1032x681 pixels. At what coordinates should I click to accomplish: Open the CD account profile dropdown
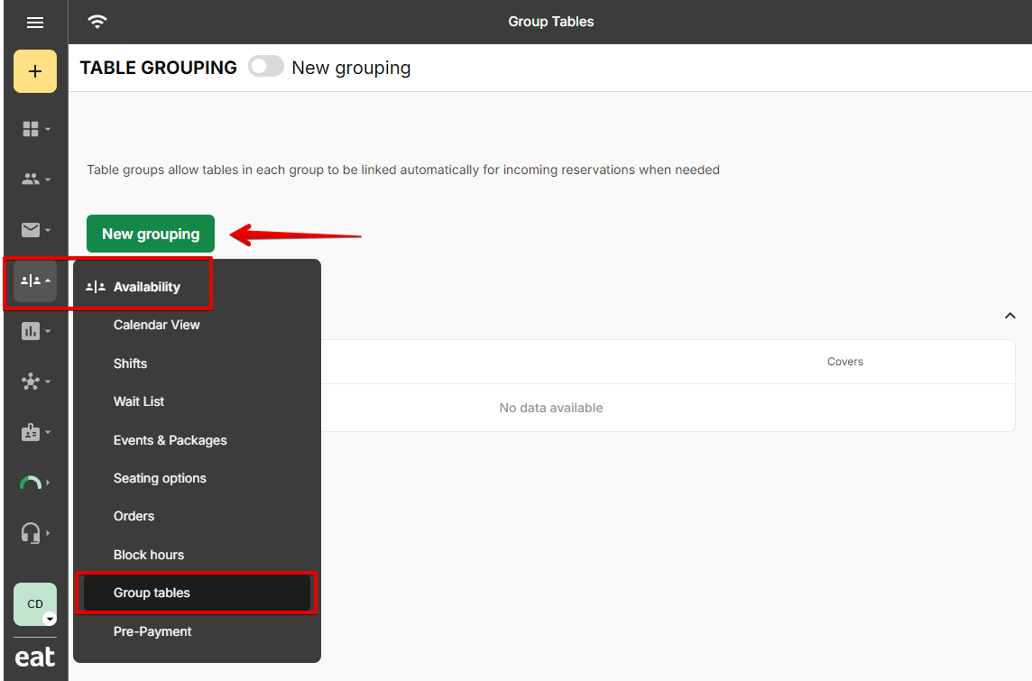pos(35,604)
